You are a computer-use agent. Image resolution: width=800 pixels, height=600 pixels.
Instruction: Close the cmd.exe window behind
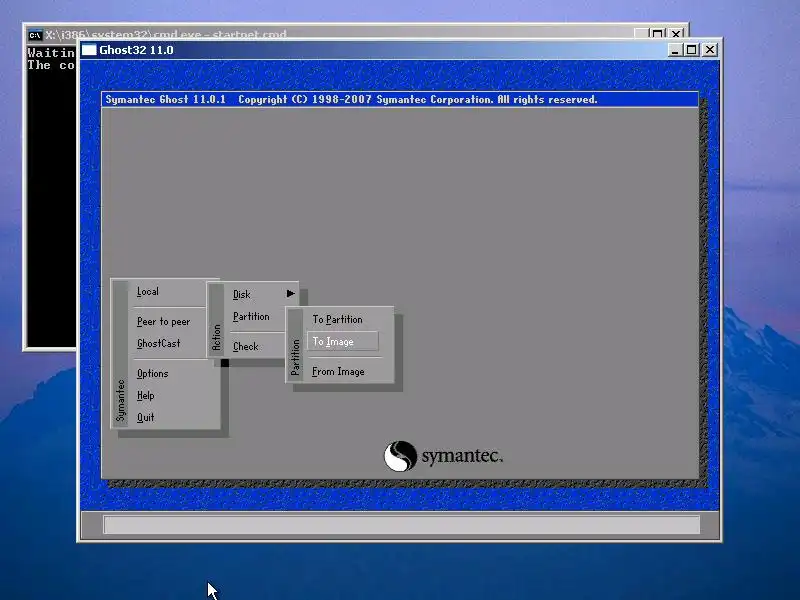[x=676, y=34]
